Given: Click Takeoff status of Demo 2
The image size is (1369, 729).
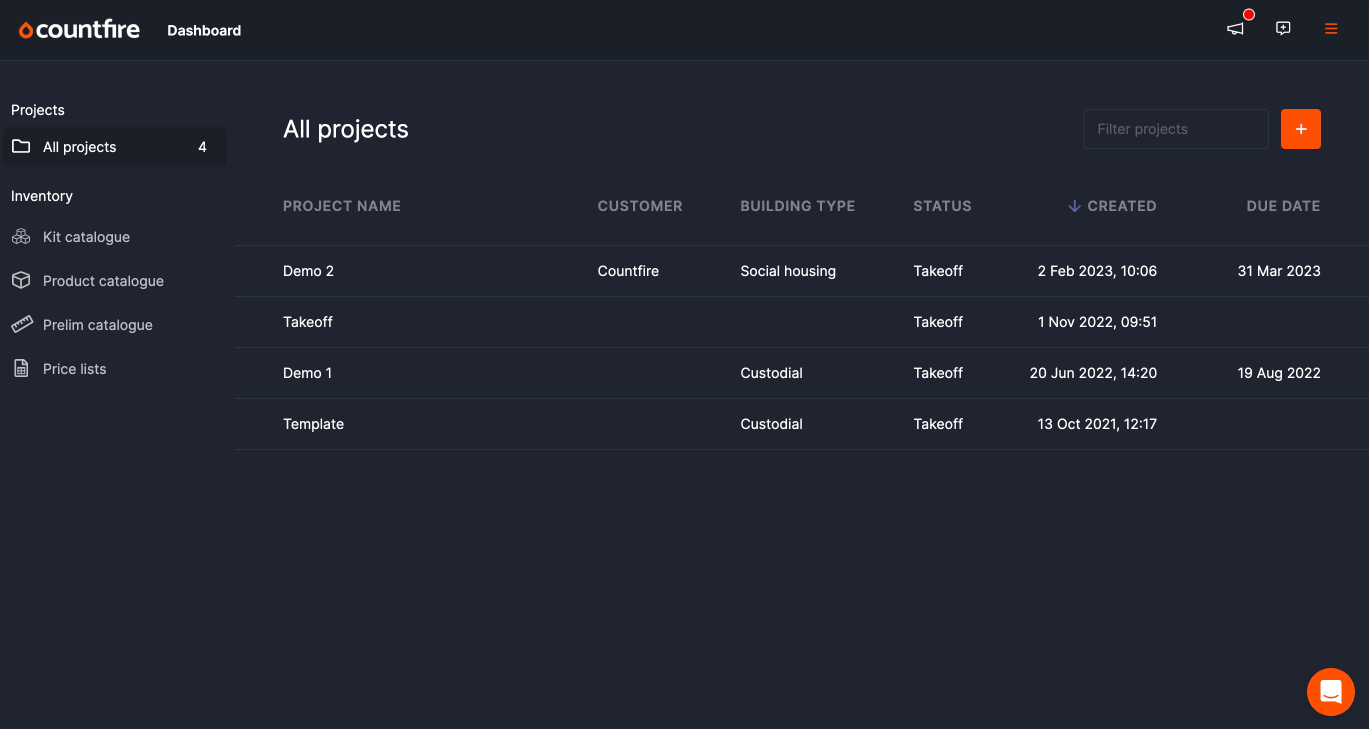Looking at the screenshot, I should tap(938, 271).
